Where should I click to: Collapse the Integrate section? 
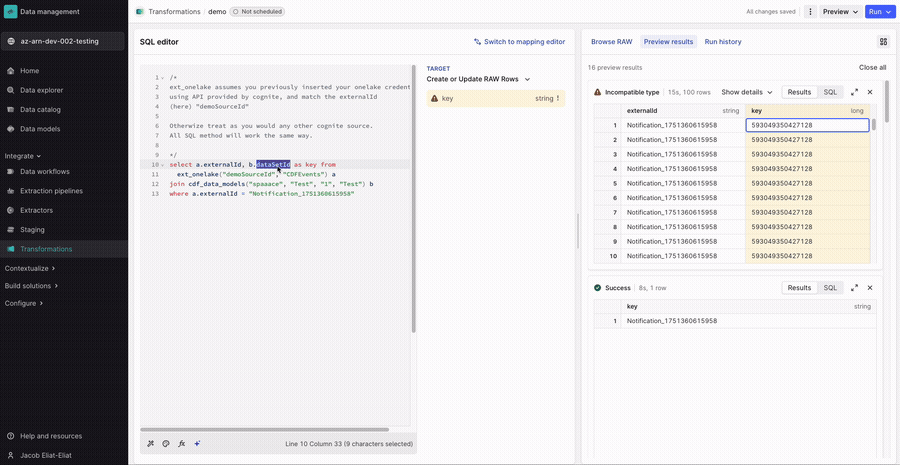click(x=23, y=156)
